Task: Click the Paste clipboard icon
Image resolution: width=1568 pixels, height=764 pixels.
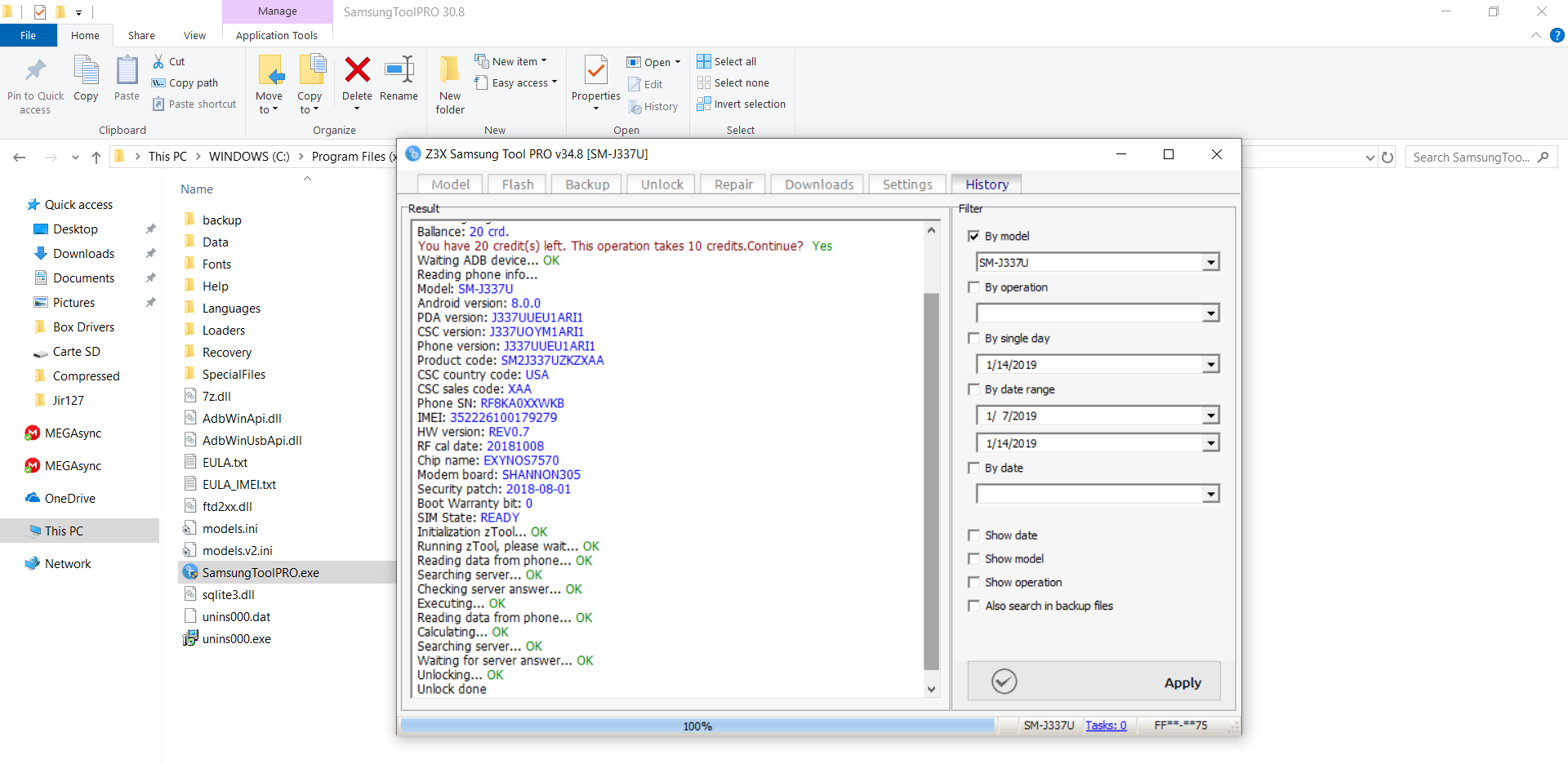Action: [x=127, y=71]
